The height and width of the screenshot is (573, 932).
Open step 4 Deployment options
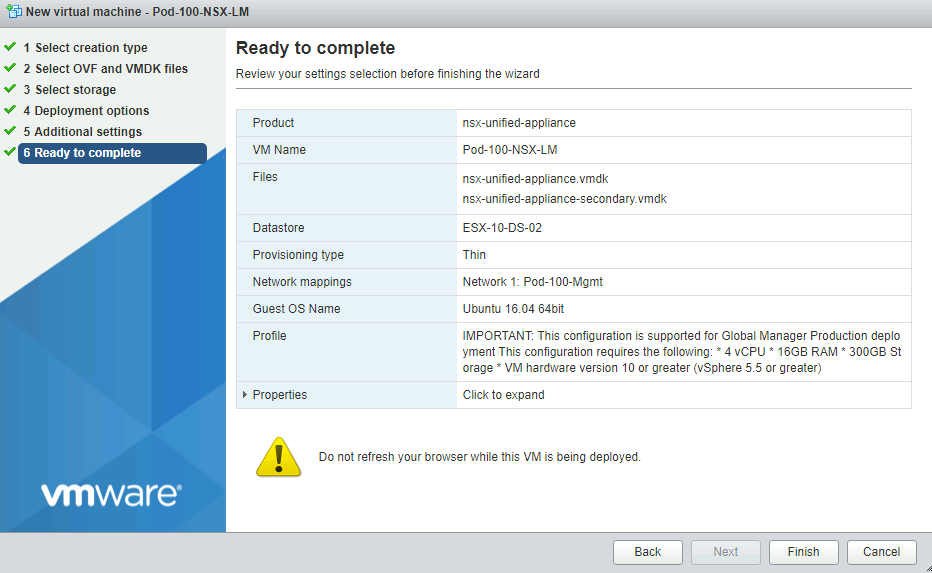click(86, 111)
